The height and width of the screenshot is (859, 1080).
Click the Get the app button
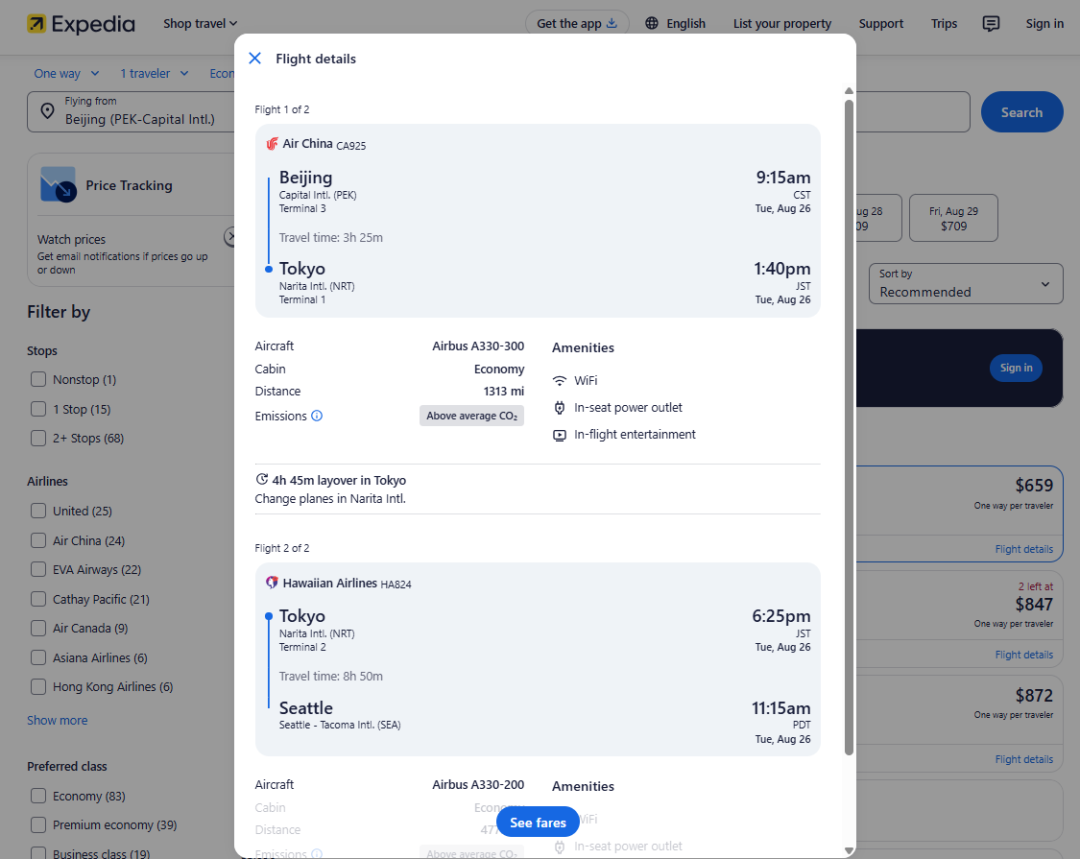pyautogui.click(x=577, y=23)
